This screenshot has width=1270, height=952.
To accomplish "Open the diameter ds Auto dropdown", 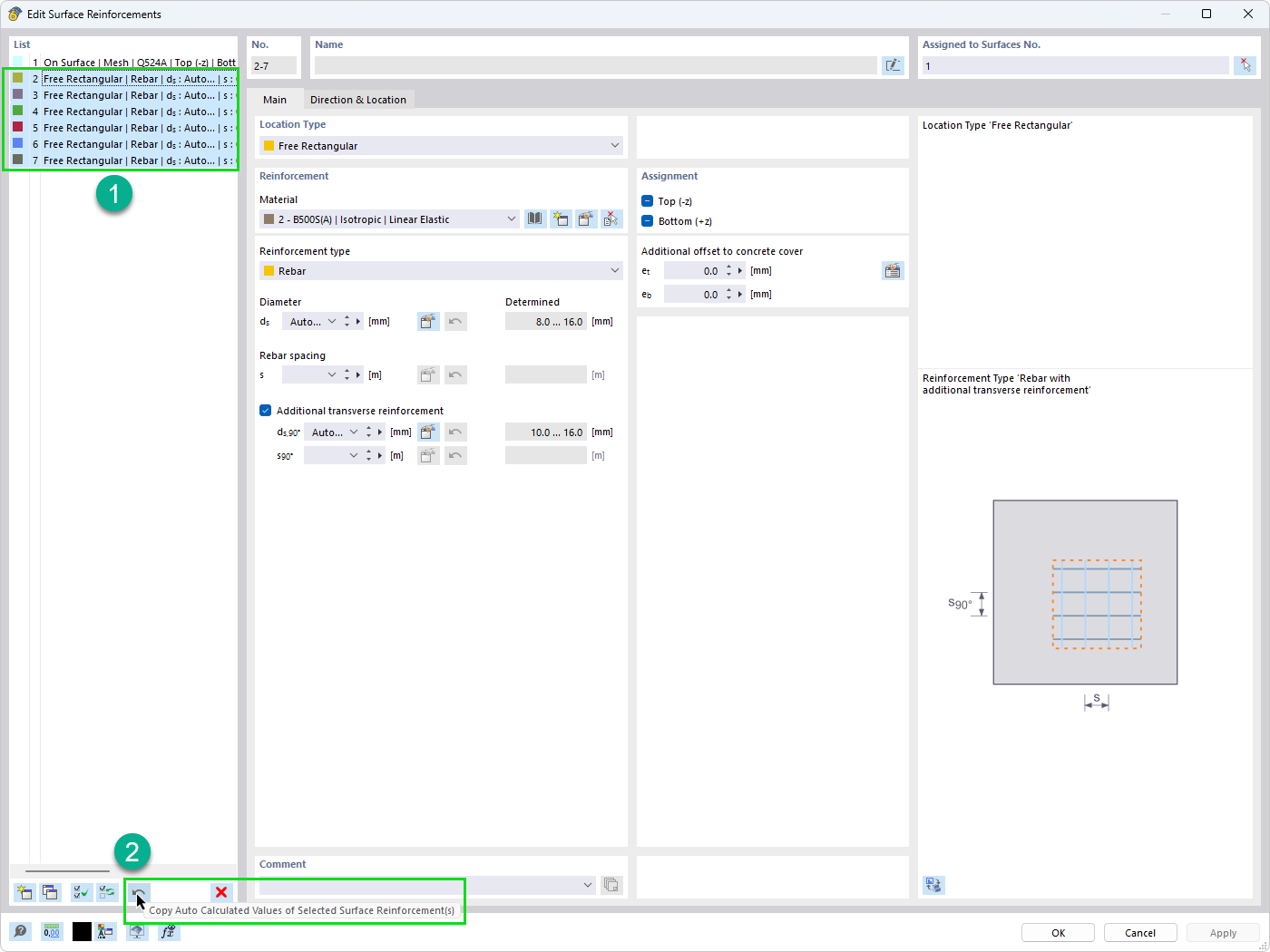I will click(332, 322).
